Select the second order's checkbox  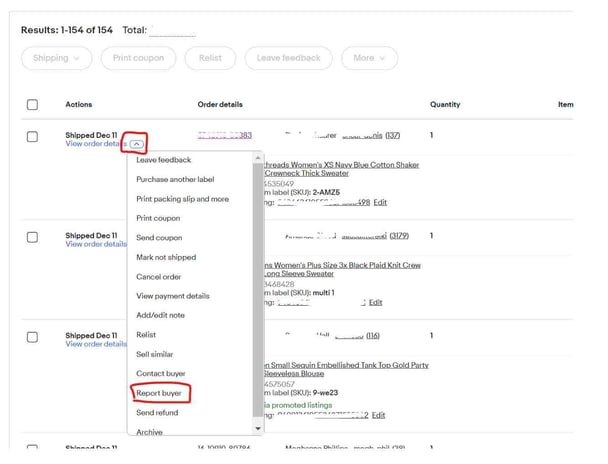32,237
